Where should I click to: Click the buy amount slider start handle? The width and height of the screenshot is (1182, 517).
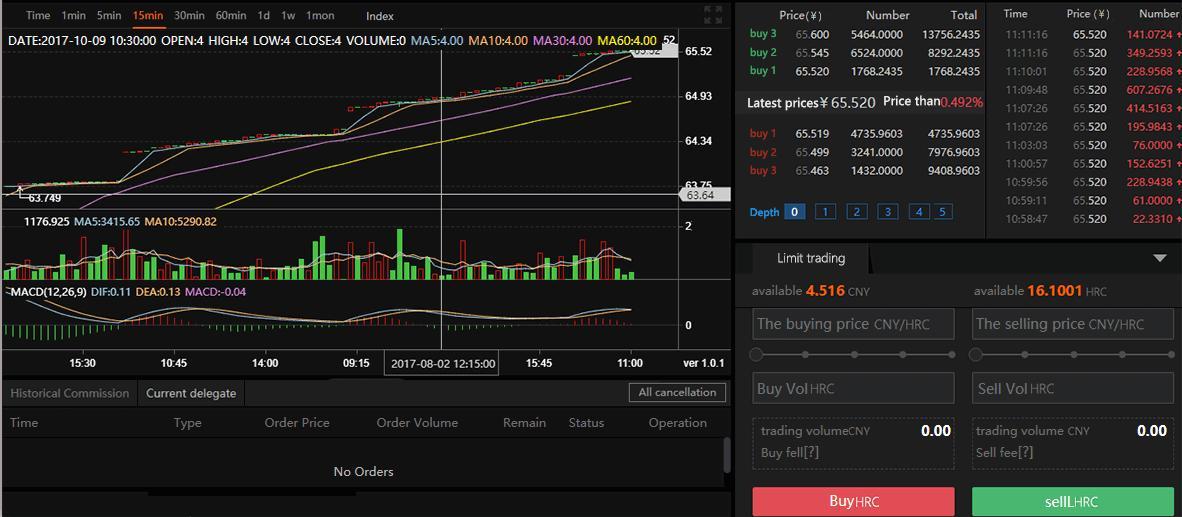pyautogui.click(x=757, y=354)
